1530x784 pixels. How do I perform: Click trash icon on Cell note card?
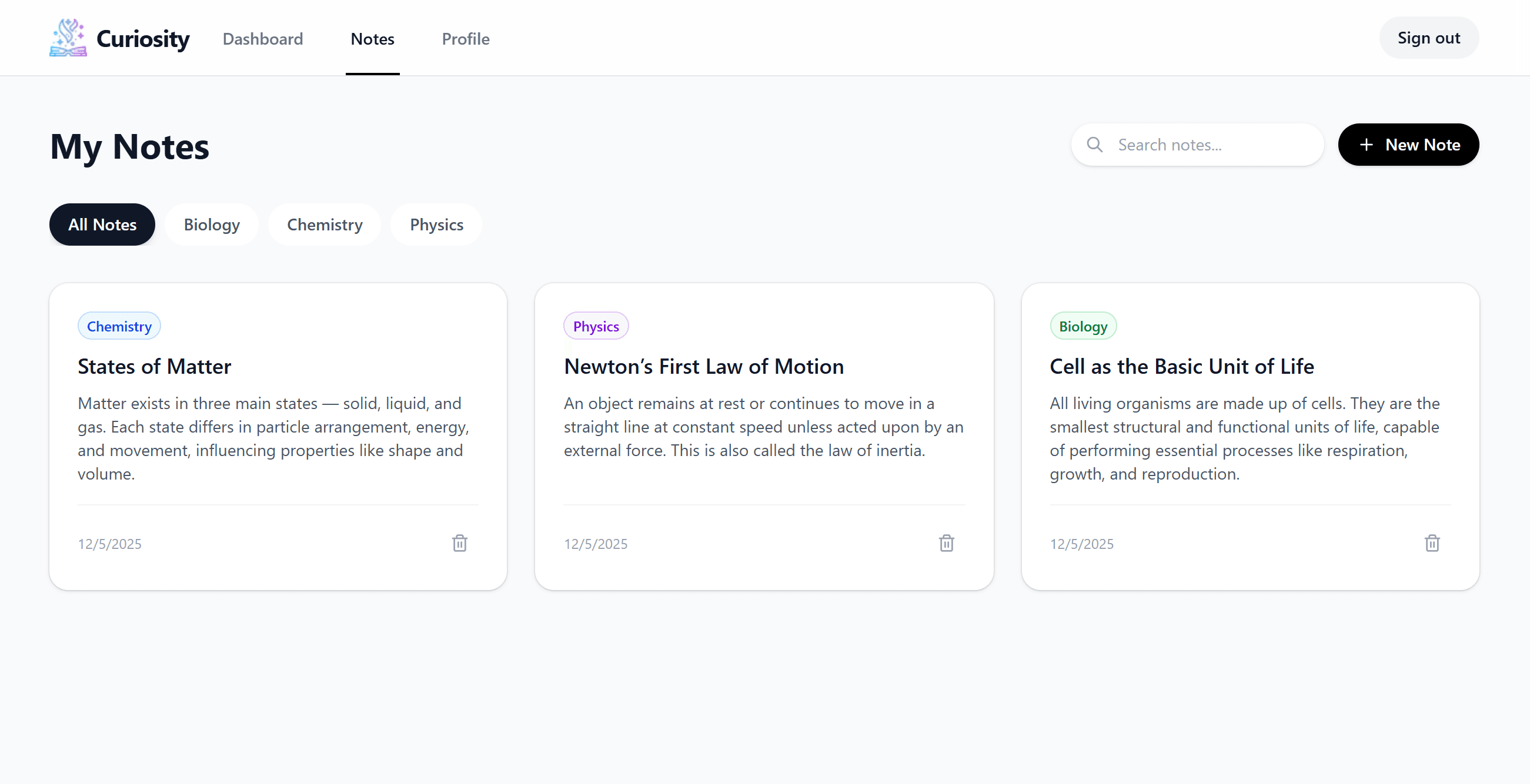[x=1432, y=543]
